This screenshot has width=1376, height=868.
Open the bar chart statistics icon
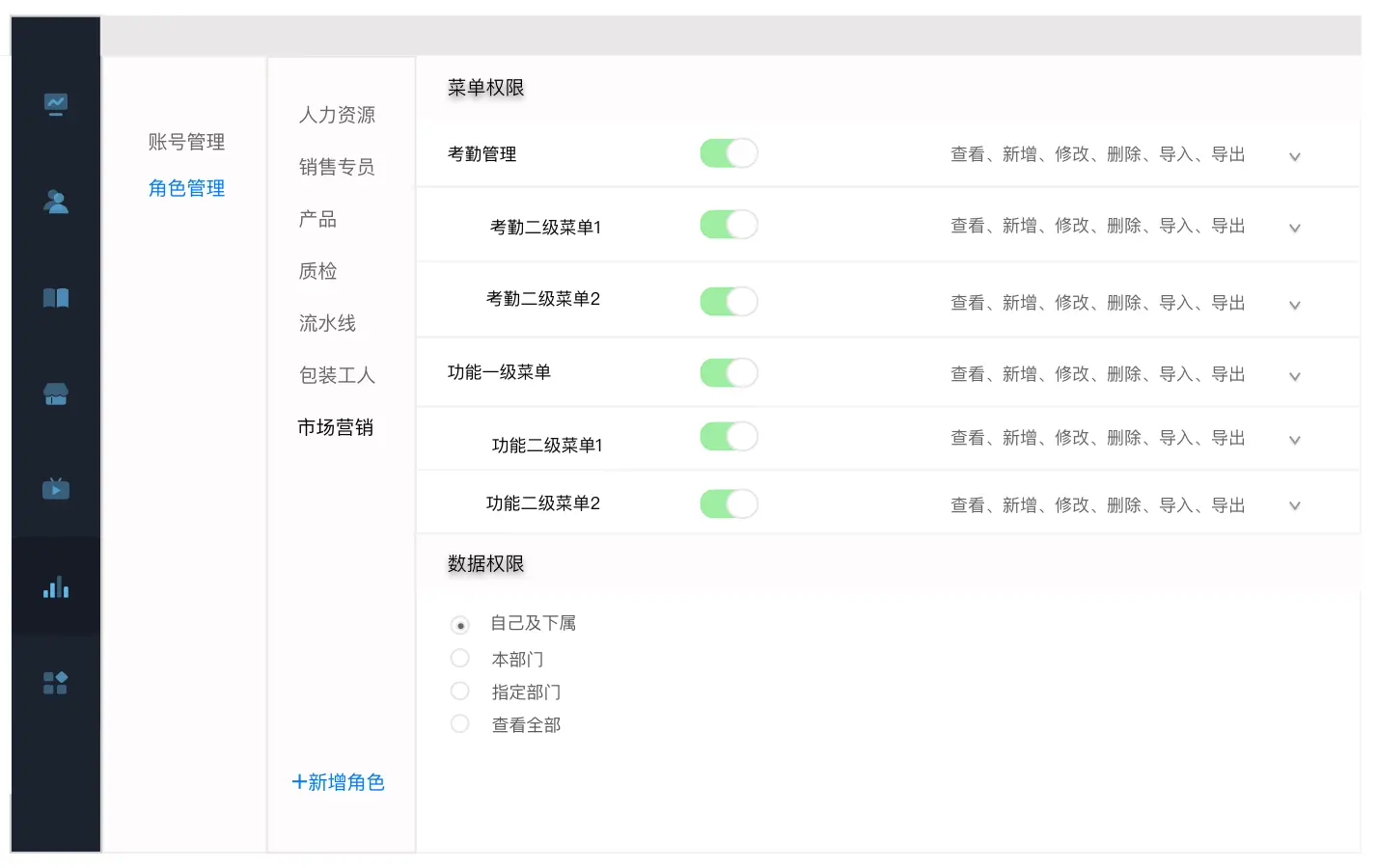click(x=56, y=586)
